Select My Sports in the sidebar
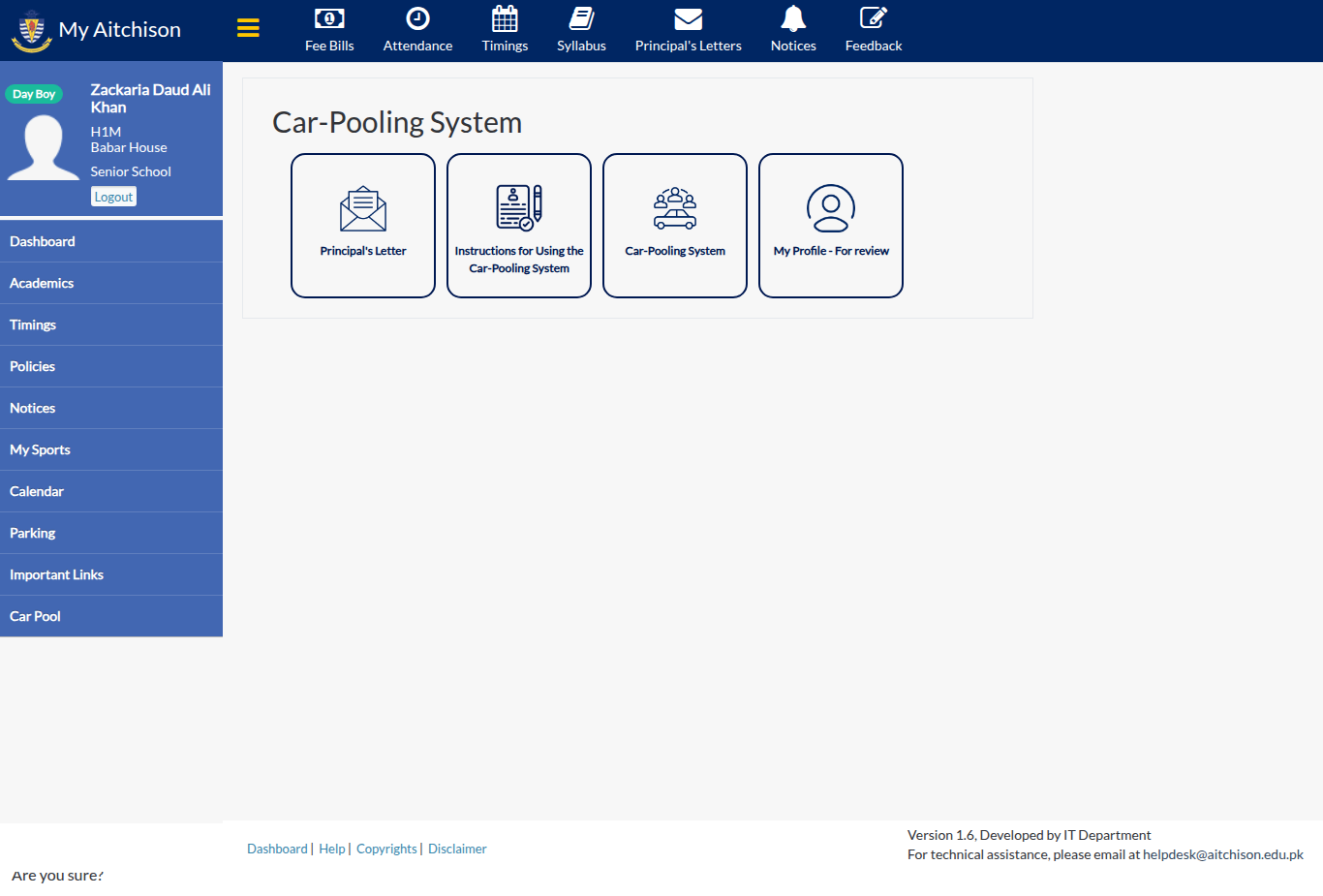The height and width of the screenshot is (896, 1323). (111, 449)
